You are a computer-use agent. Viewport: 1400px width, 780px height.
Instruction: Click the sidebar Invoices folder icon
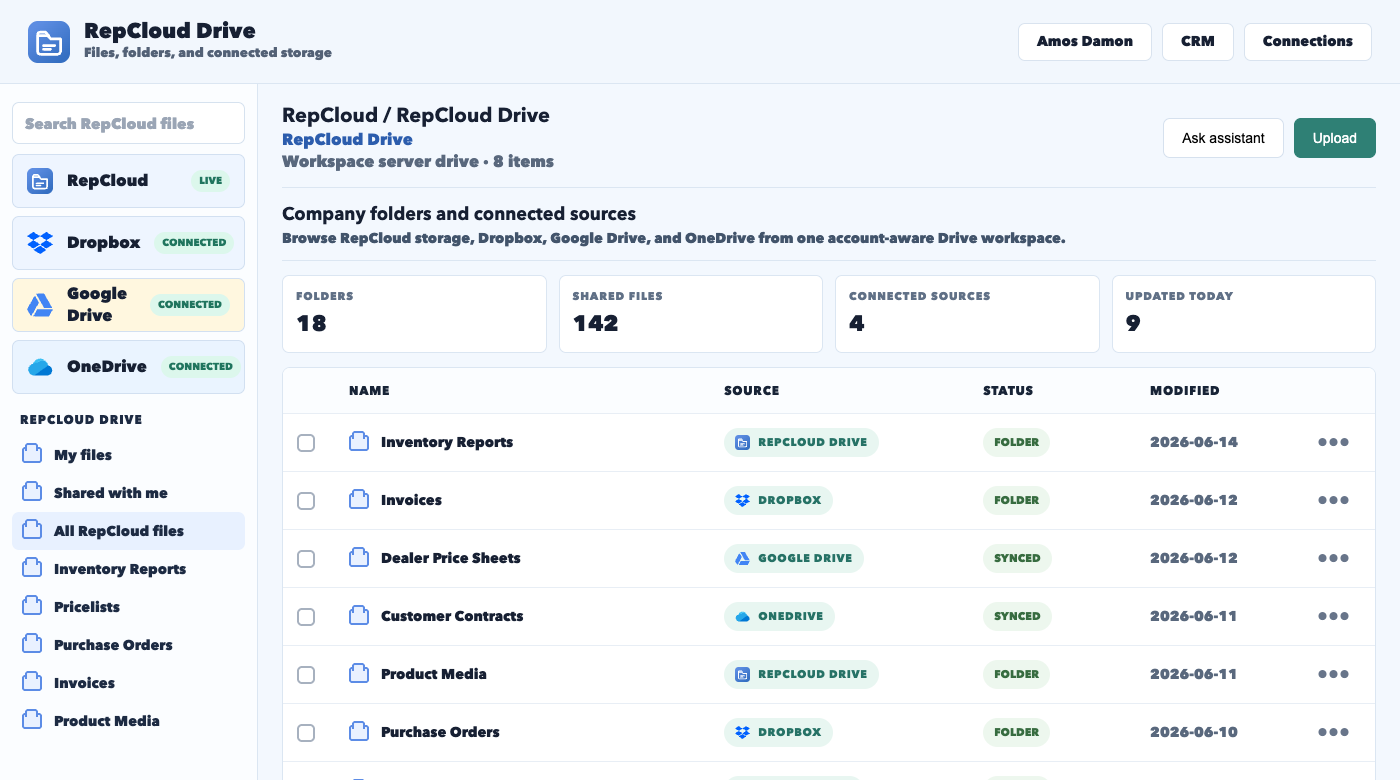[x=32, y=683]
